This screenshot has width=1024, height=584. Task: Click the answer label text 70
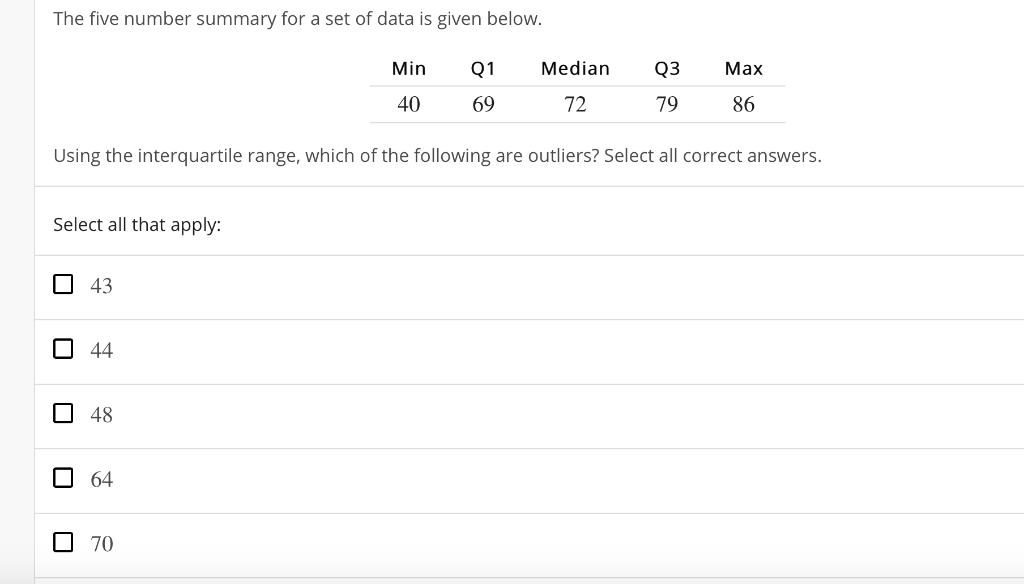101,544
